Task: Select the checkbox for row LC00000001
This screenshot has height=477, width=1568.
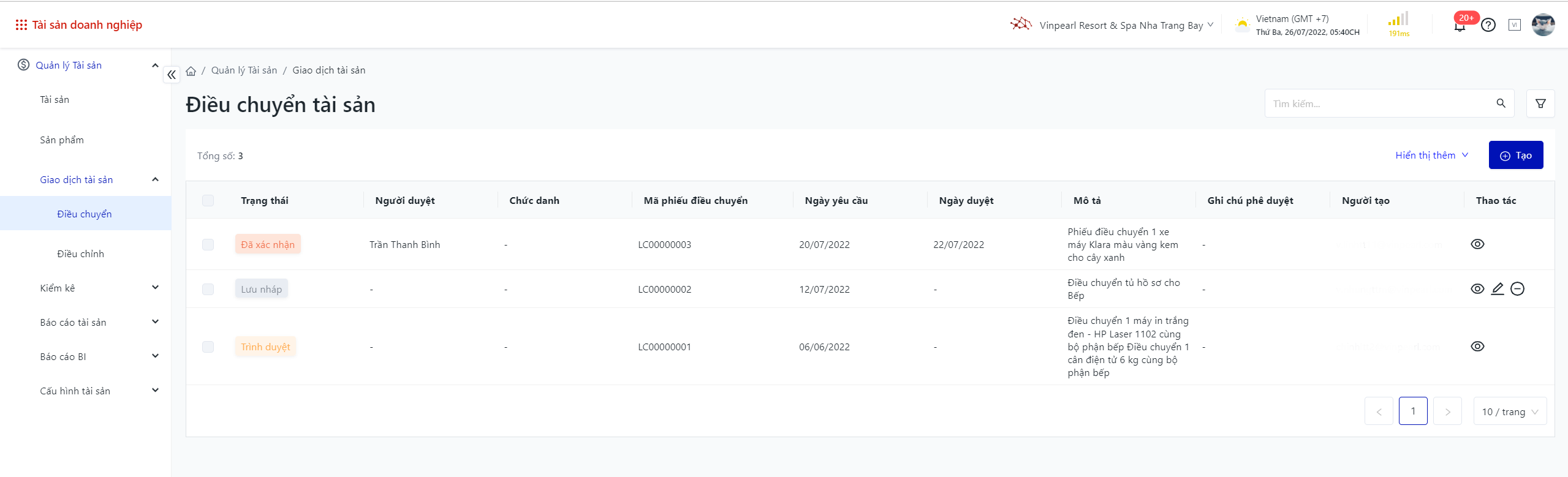Action: coord(208,347)
